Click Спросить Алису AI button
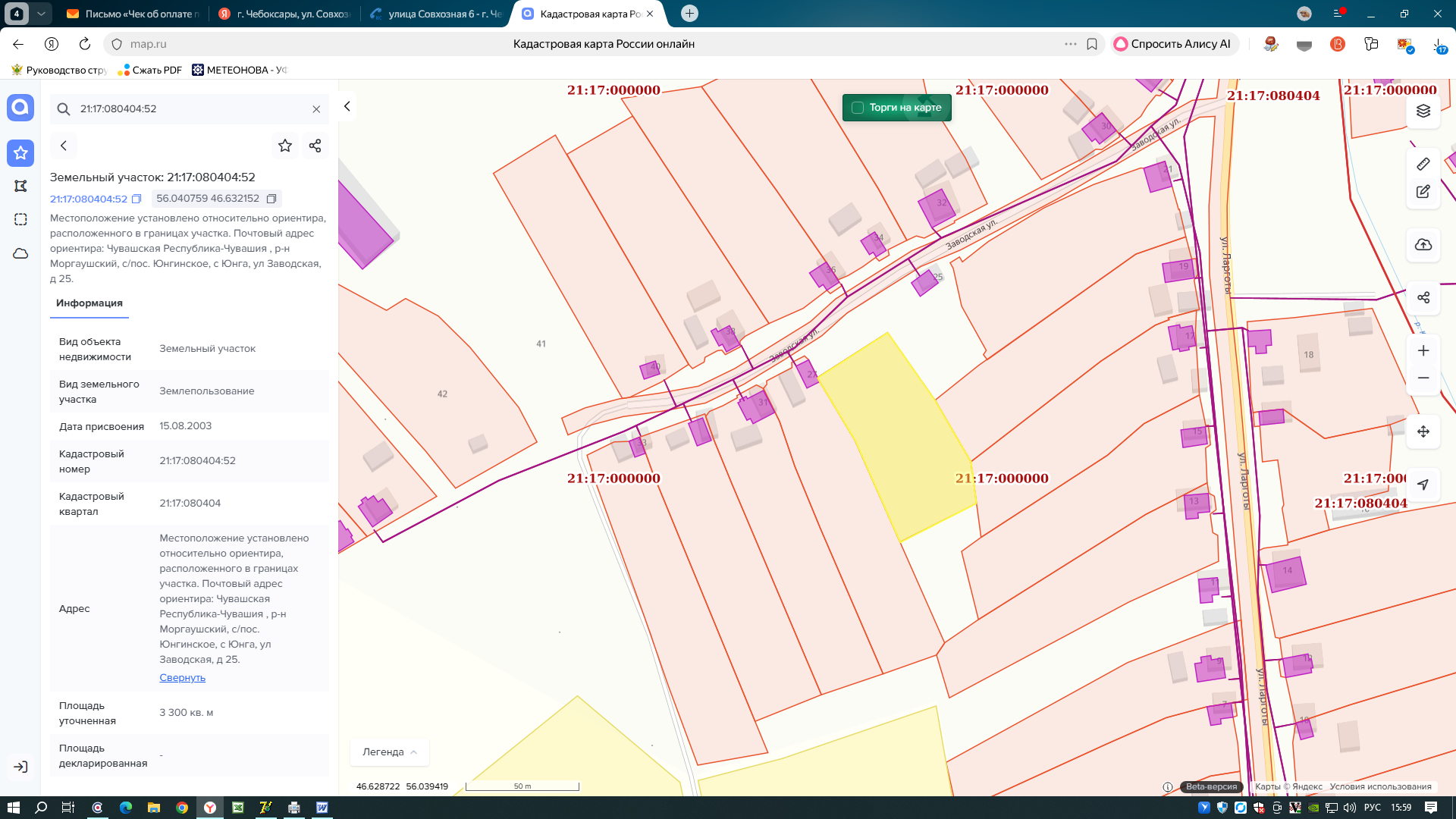Screen dimensions: 1456x819 click(1172, 44)
